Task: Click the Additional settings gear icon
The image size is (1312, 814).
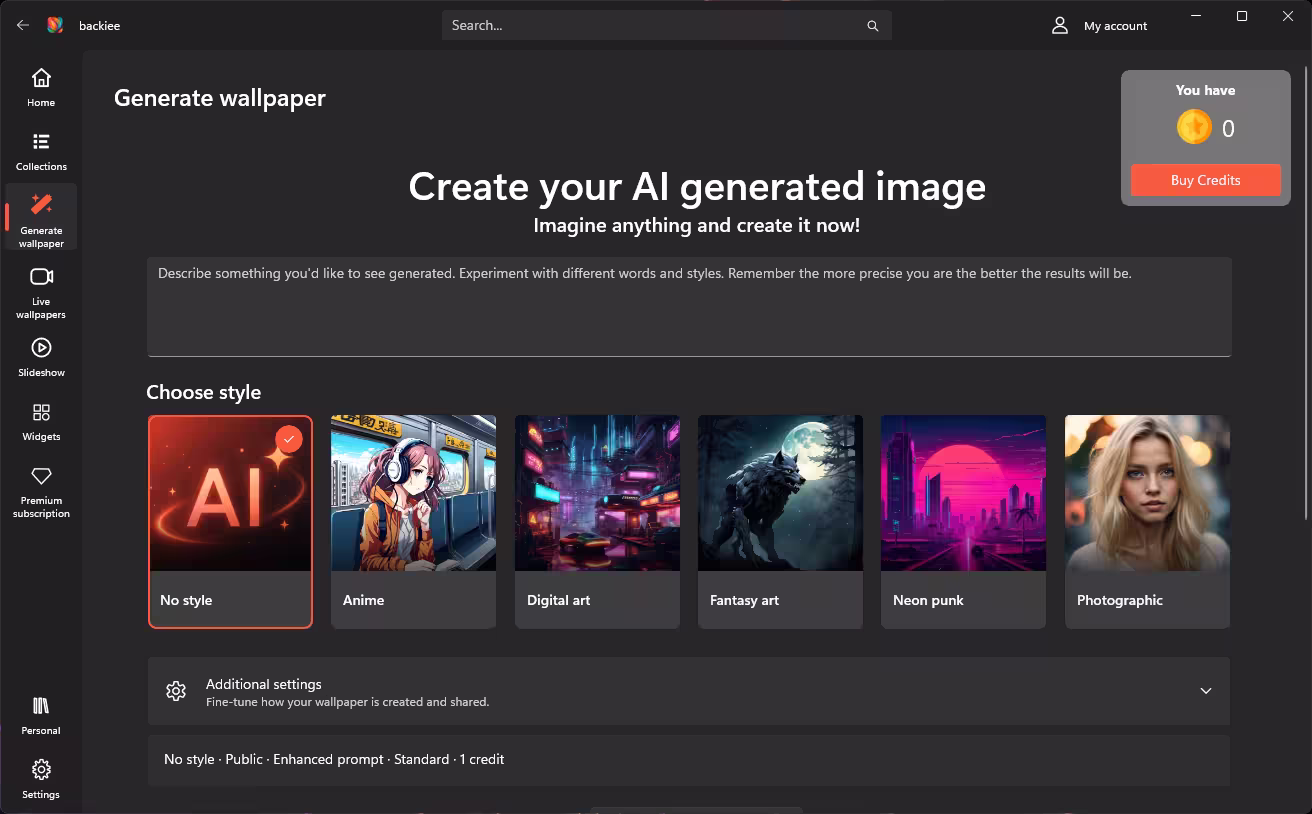Action: tap(176, 691)
